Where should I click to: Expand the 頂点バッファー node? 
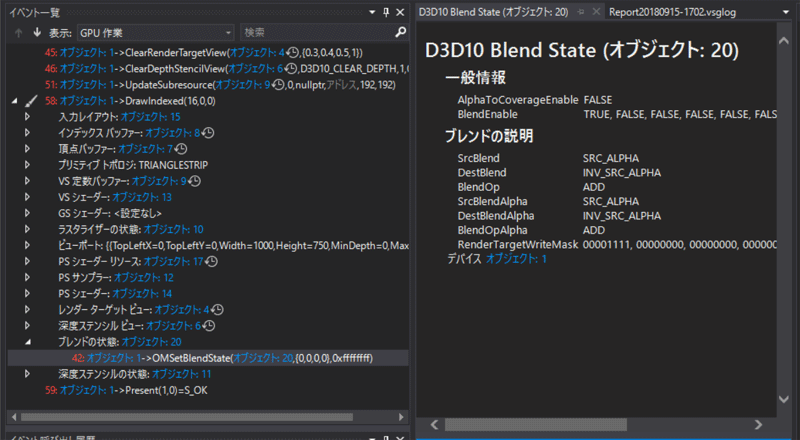coord(27,149)
